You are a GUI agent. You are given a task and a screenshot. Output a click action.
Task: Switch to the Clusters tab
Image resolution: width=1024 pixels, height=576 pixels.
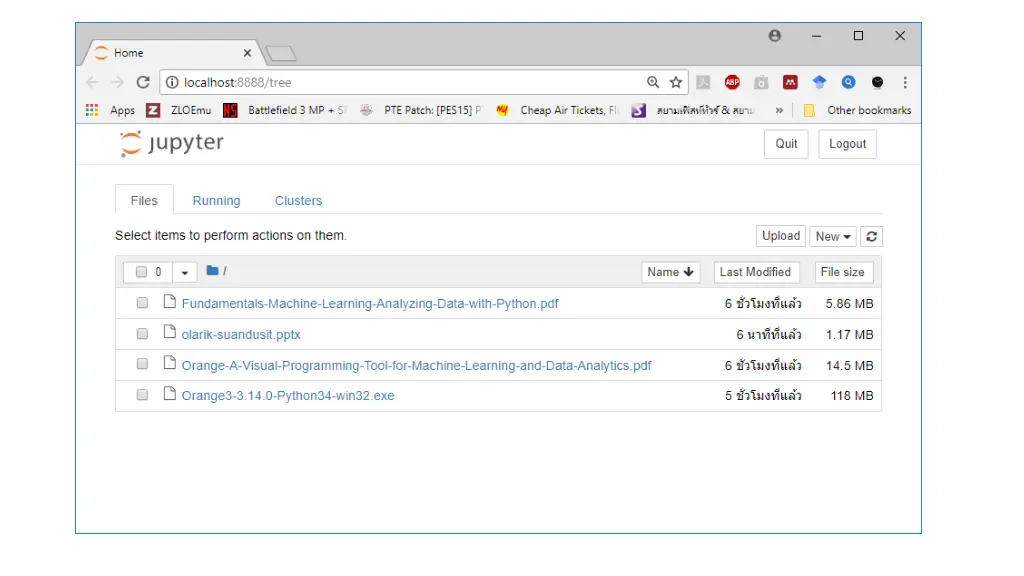tap(298, 201)
